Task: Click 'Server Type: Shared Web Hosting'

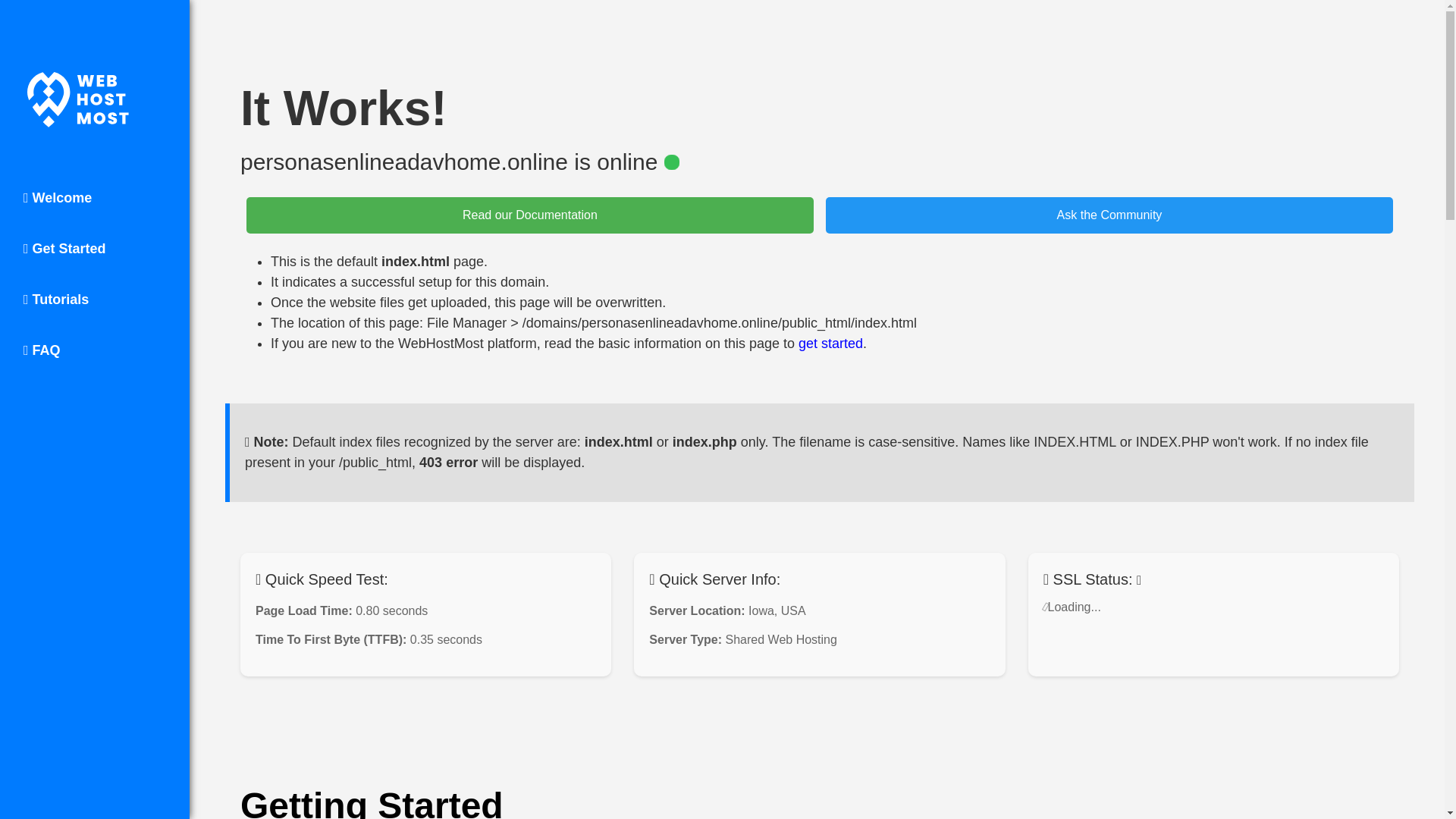Action: (743, 640)
